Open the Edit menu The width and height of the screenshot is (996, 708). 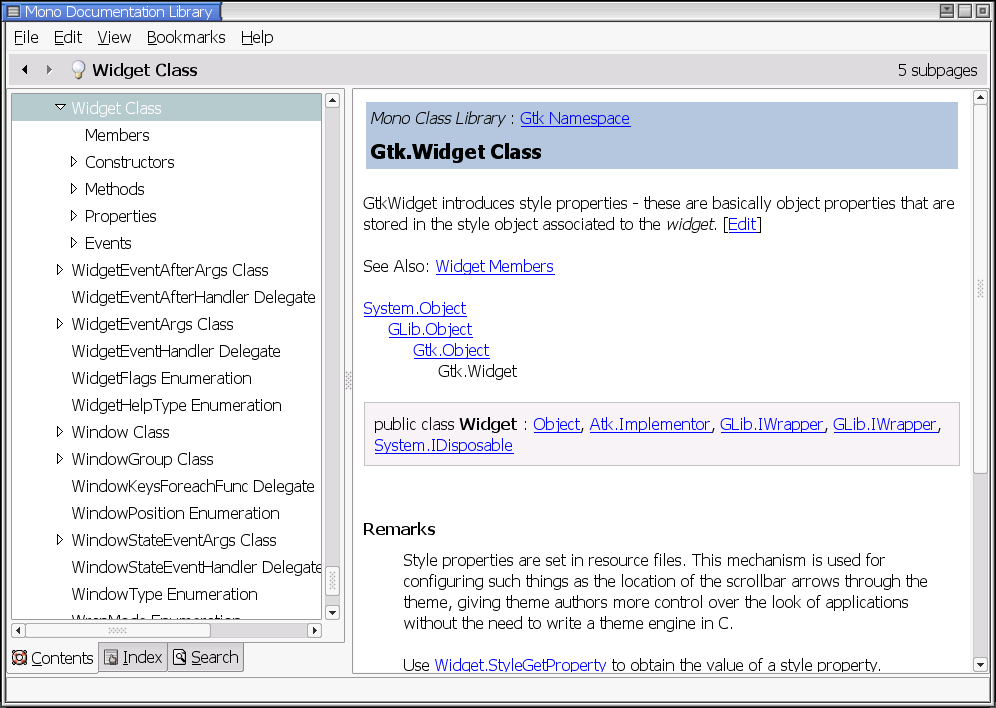click(x=67, y=37)
